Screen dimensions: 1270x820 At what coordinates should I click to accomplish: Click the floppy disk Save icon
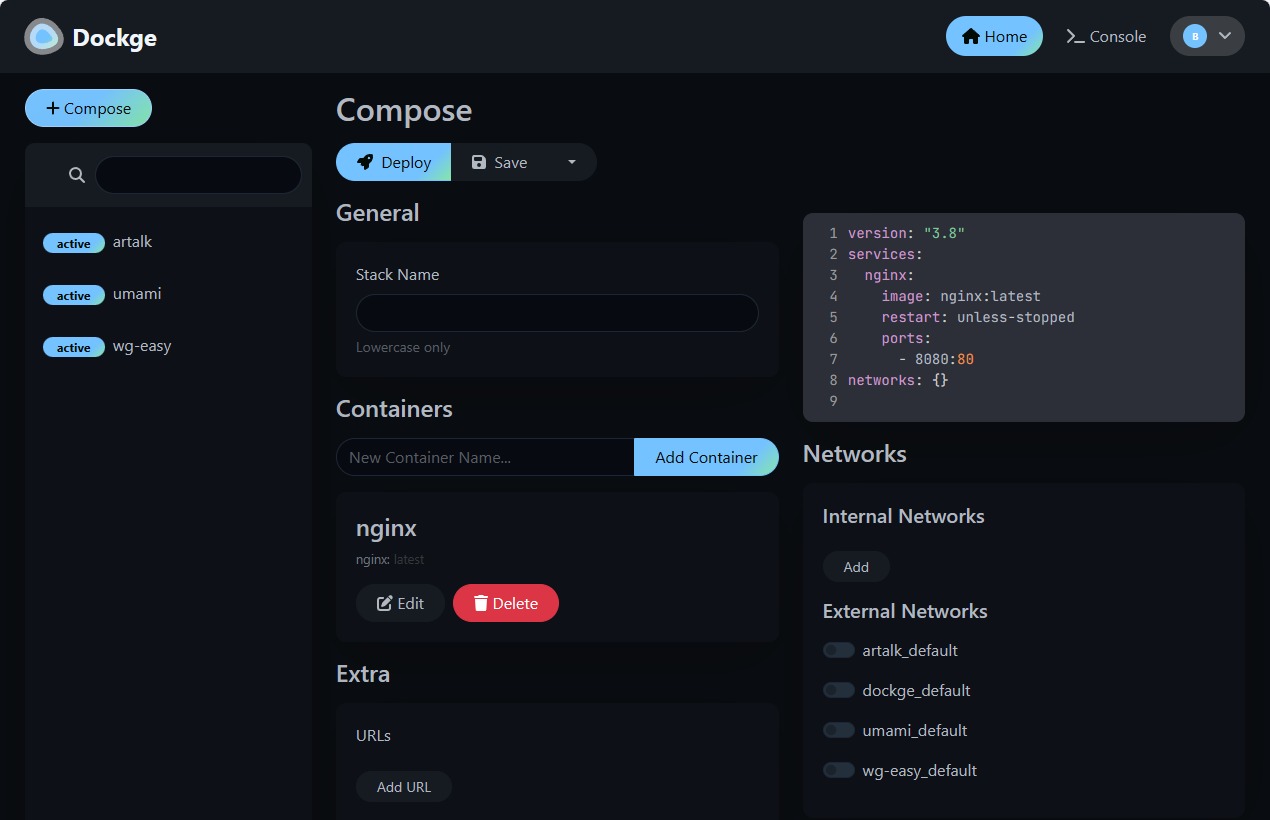(x=481, y=162)
